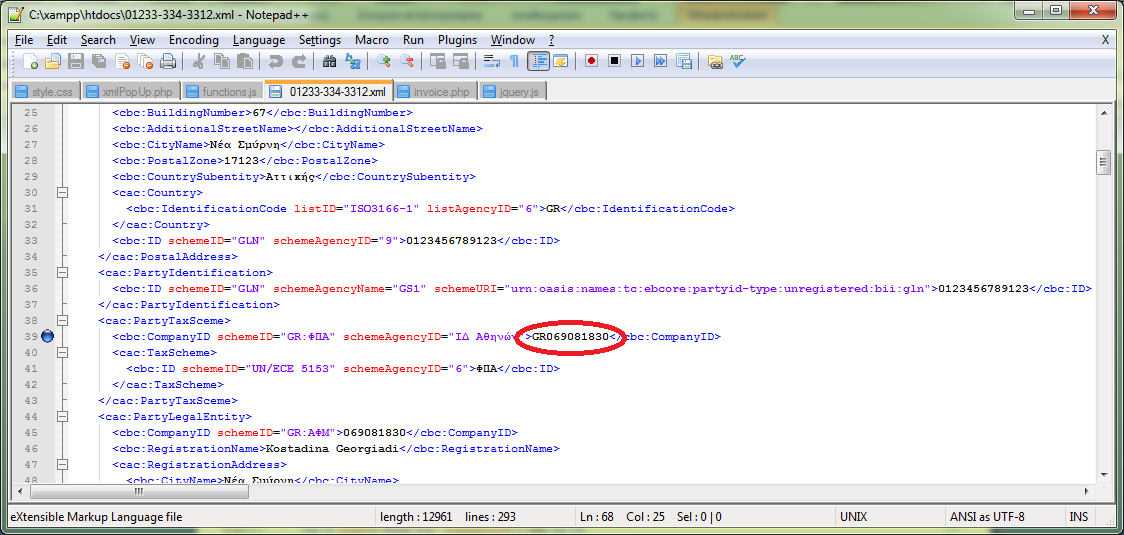Screen dimensions: 1124x535
Task: Toggle Show All Characters pilcrow button
Action: [514, 62]
